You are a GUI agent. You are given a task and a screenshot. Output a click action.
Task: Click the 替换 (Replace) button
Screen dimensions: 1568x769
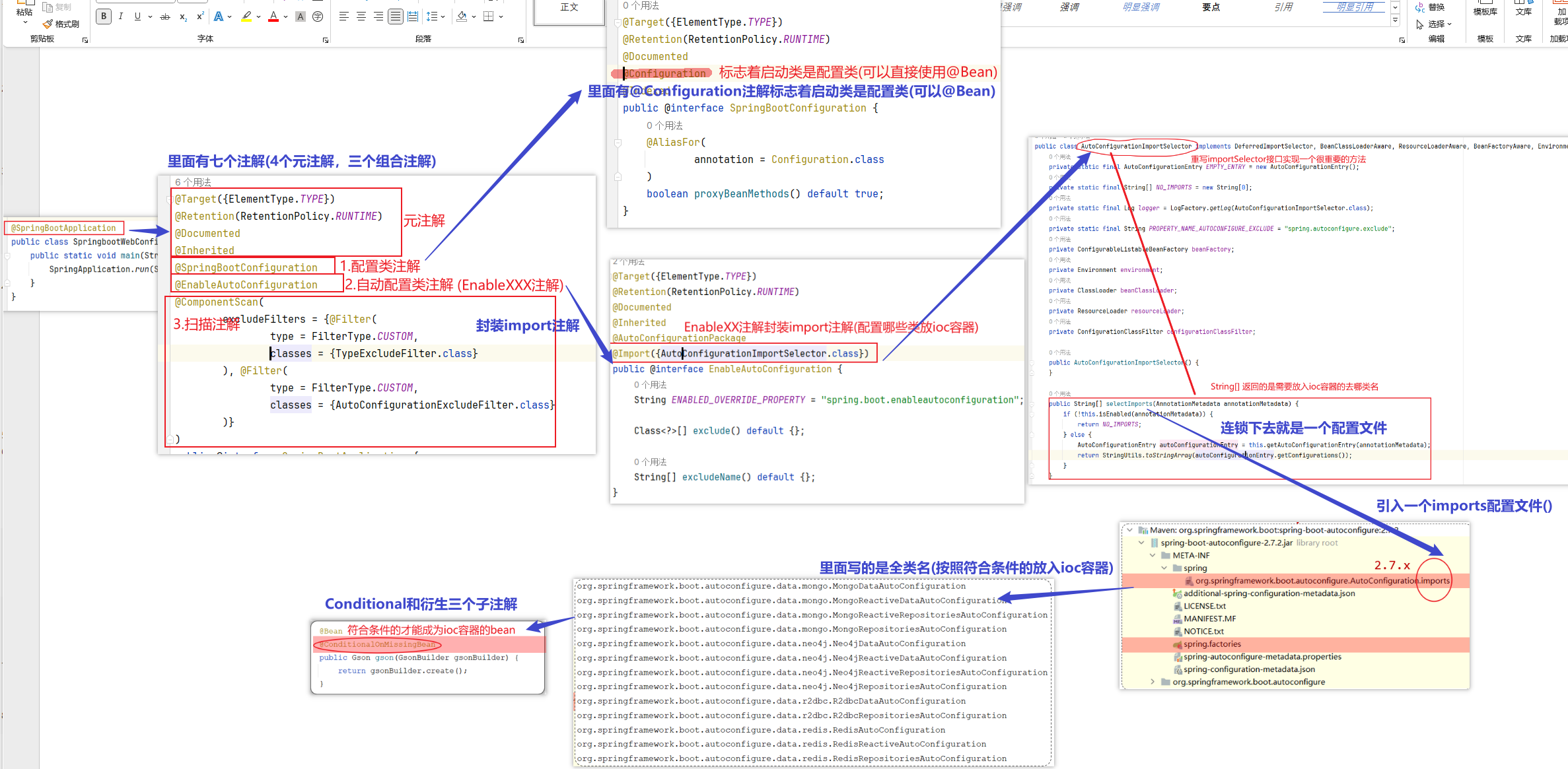tap(1431, 7)
